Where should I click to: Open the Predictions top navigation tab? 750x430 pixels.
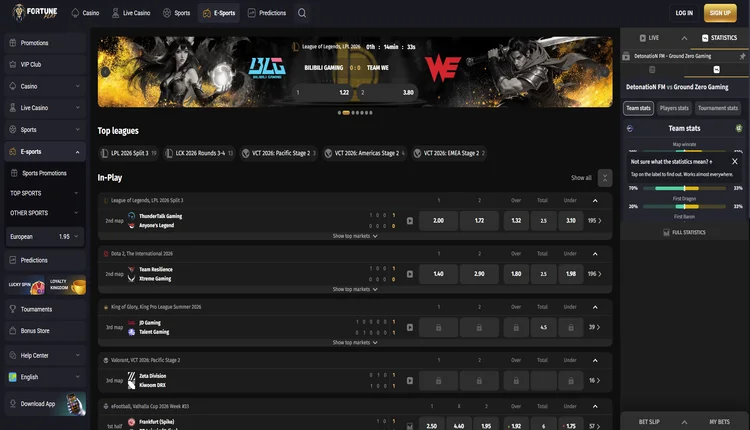[267, 13]
